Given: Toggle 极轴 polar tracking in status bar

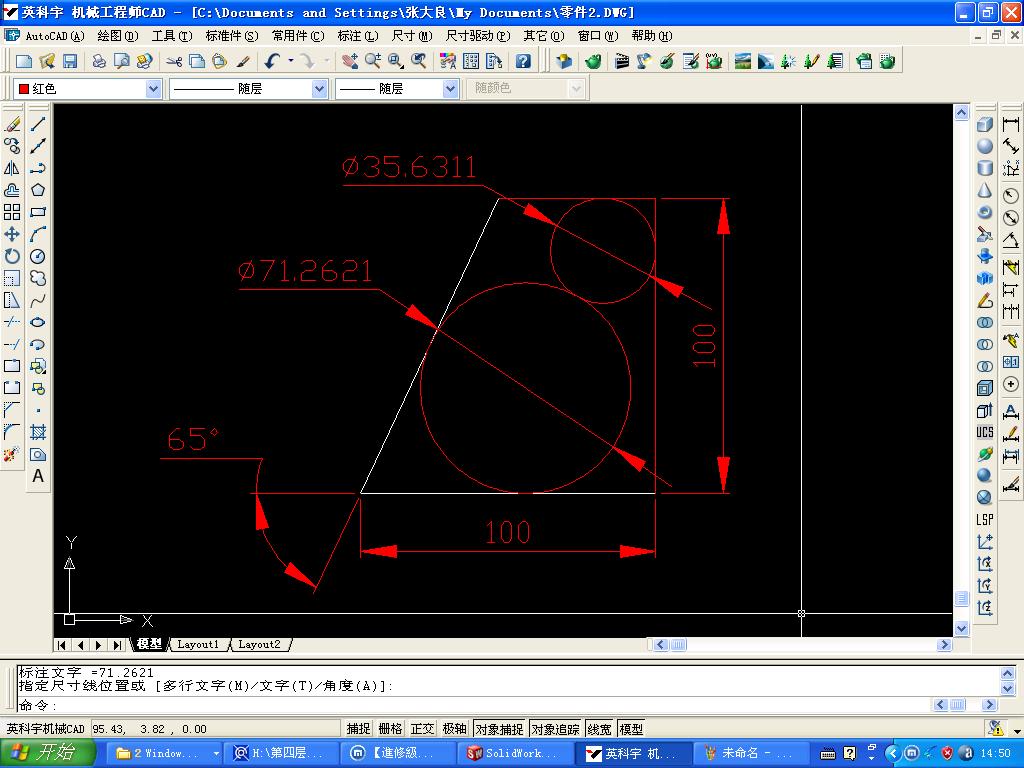Looking at the screenshot, I should click(x=455, y=729).
